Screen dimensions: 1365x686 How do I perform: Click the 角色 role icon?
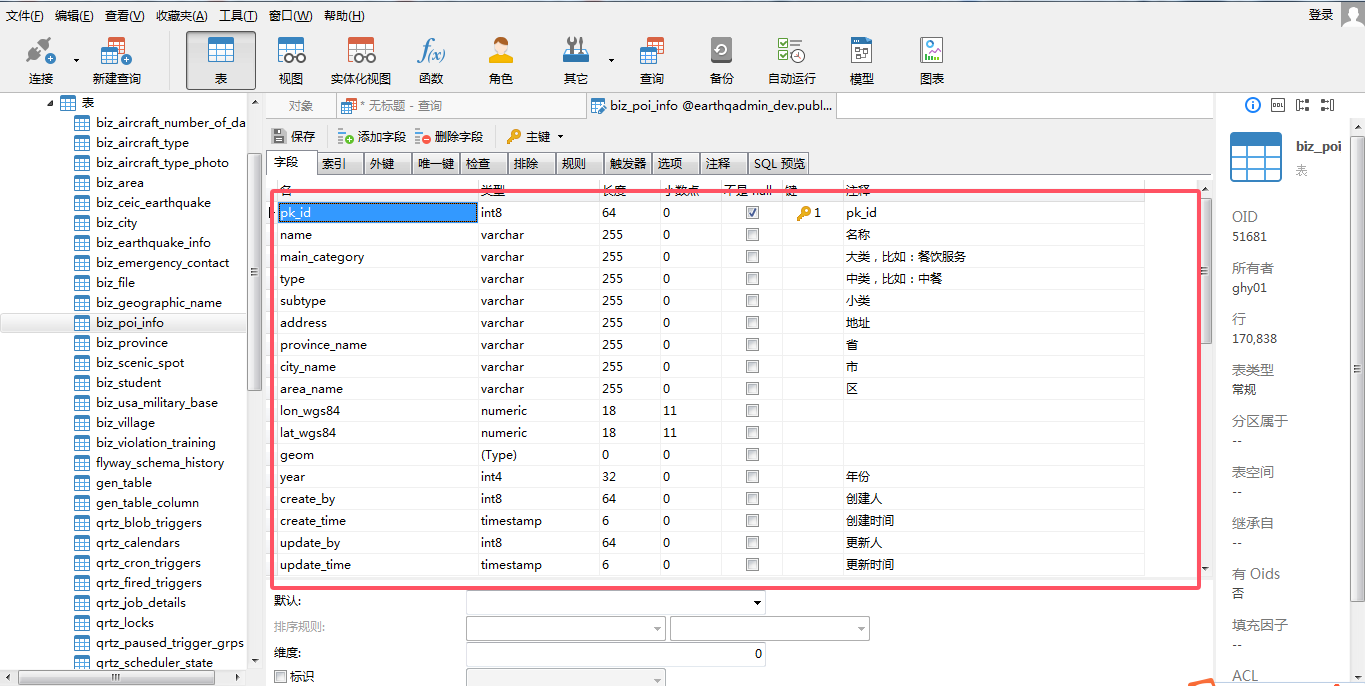pyautogui.click(x=501, y=60)
